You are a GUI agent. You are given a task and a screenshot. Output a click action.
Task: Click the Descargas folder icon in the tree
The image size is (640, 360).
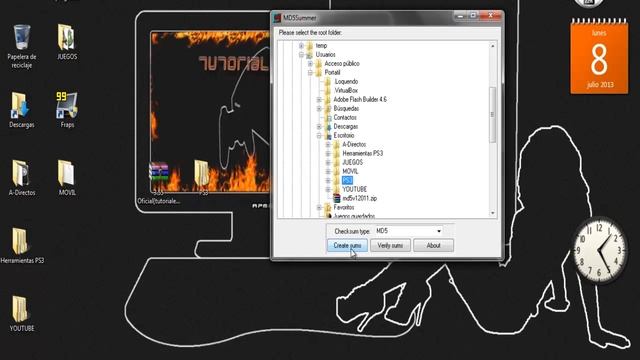pyautogui.click(x=328, y=127)
